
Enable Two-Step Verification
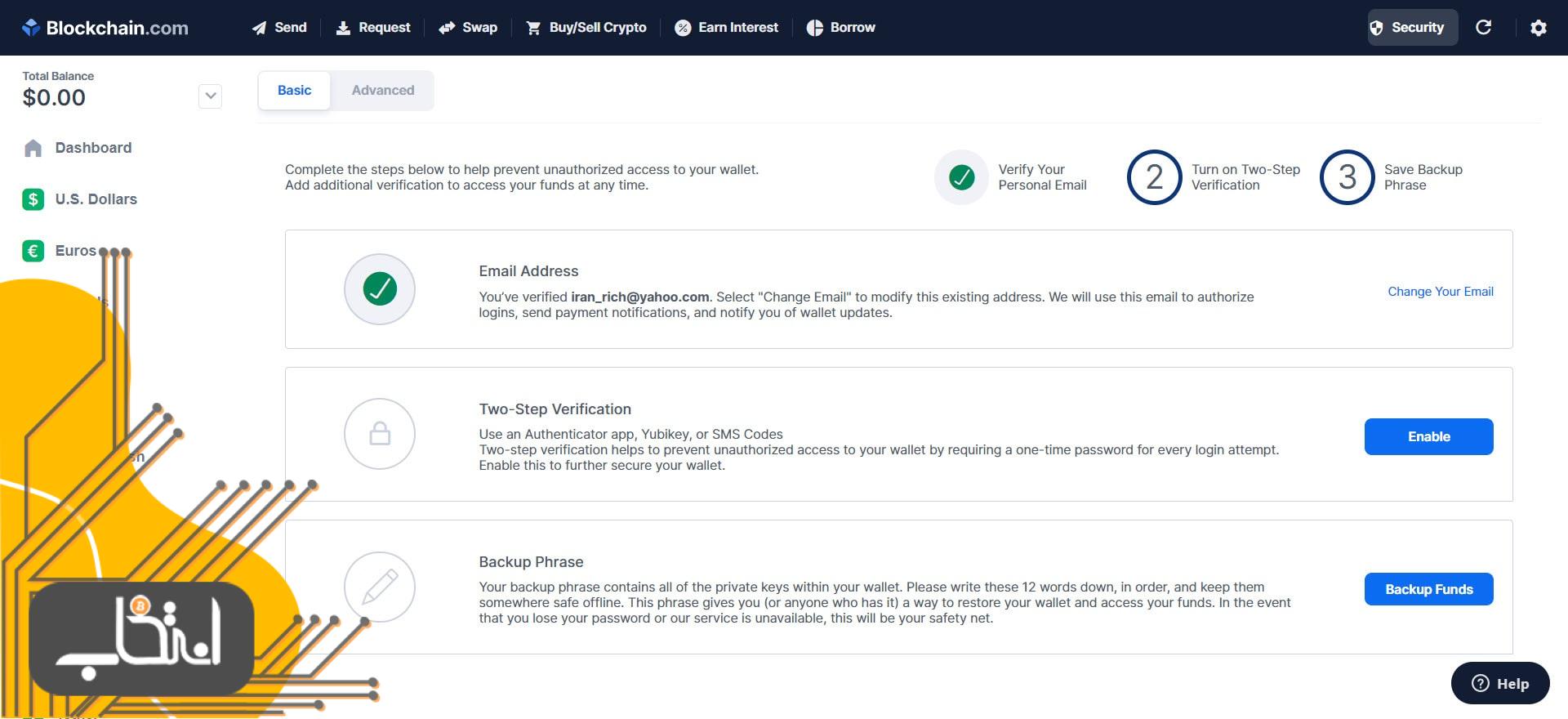click(1428, 437)
